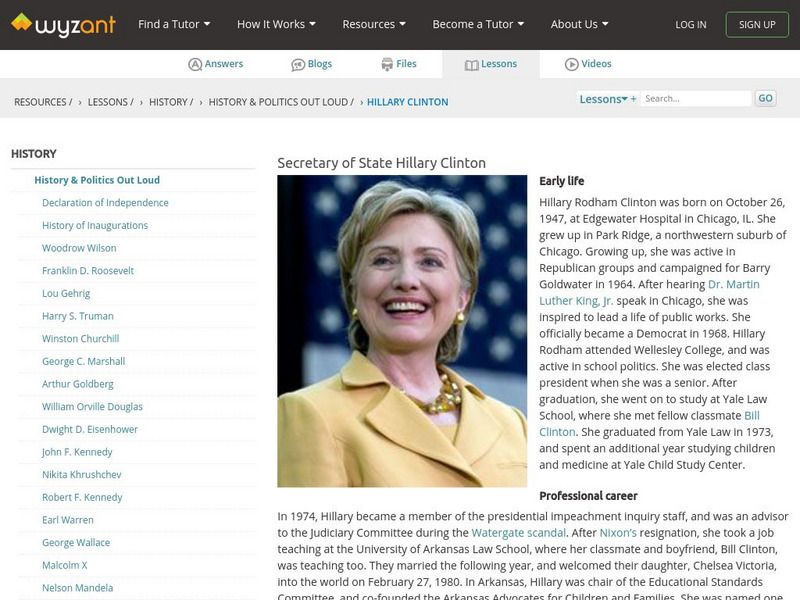
Task: Click the Videos play icon
Action: 571,64
